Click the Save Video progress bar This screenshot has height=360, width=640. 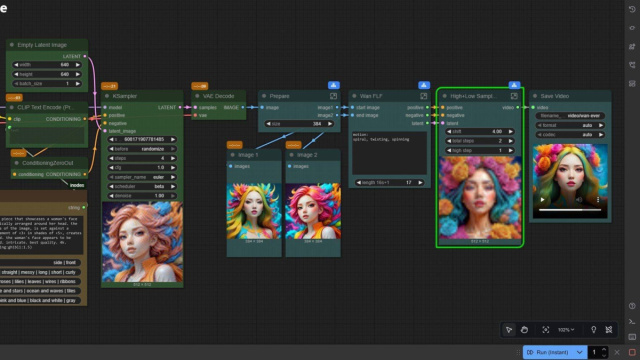point(570,210)
